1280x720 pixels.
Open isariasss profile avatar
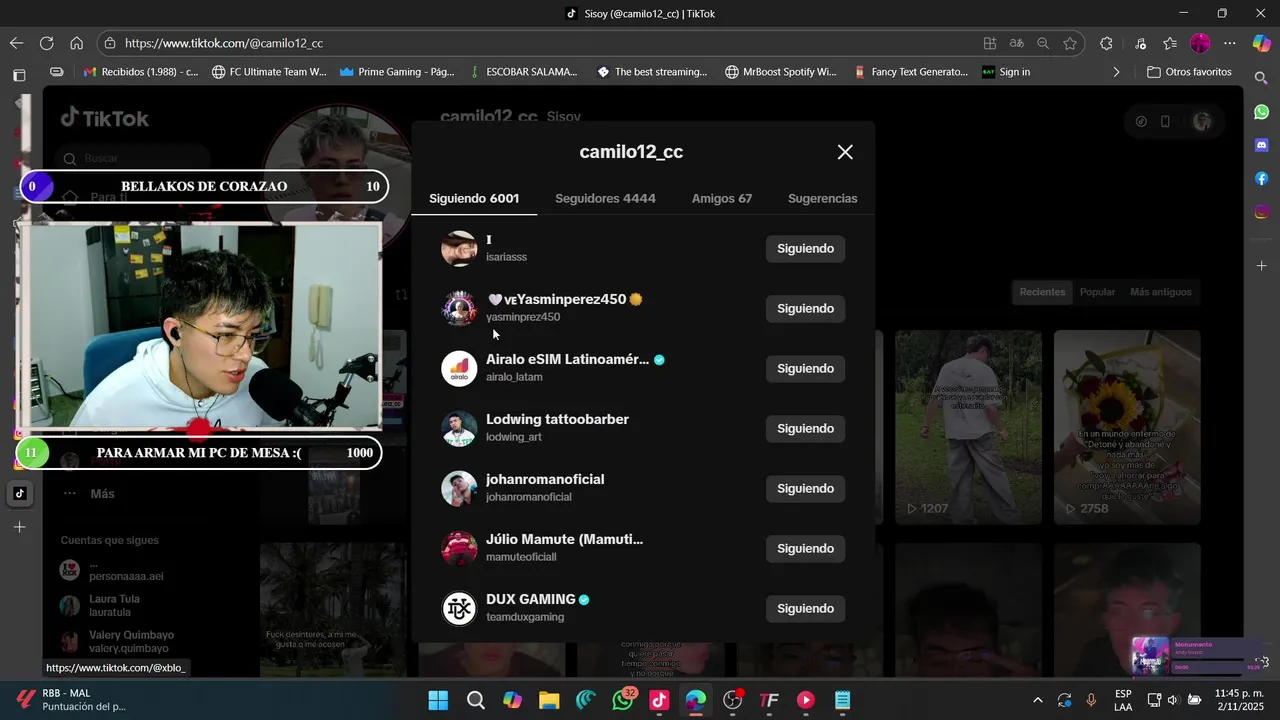point(459,249)
